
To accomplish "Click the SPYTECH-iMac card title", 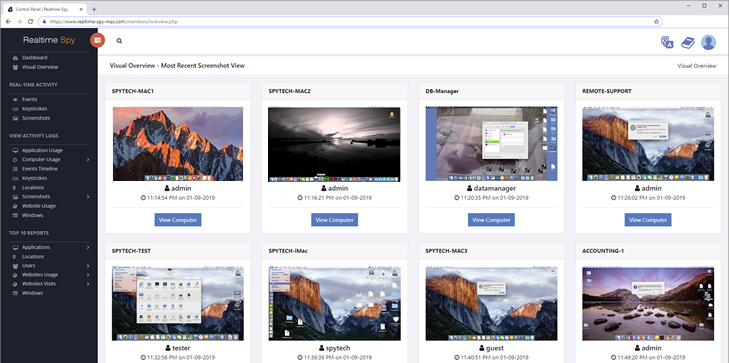I will click(288, 251).
